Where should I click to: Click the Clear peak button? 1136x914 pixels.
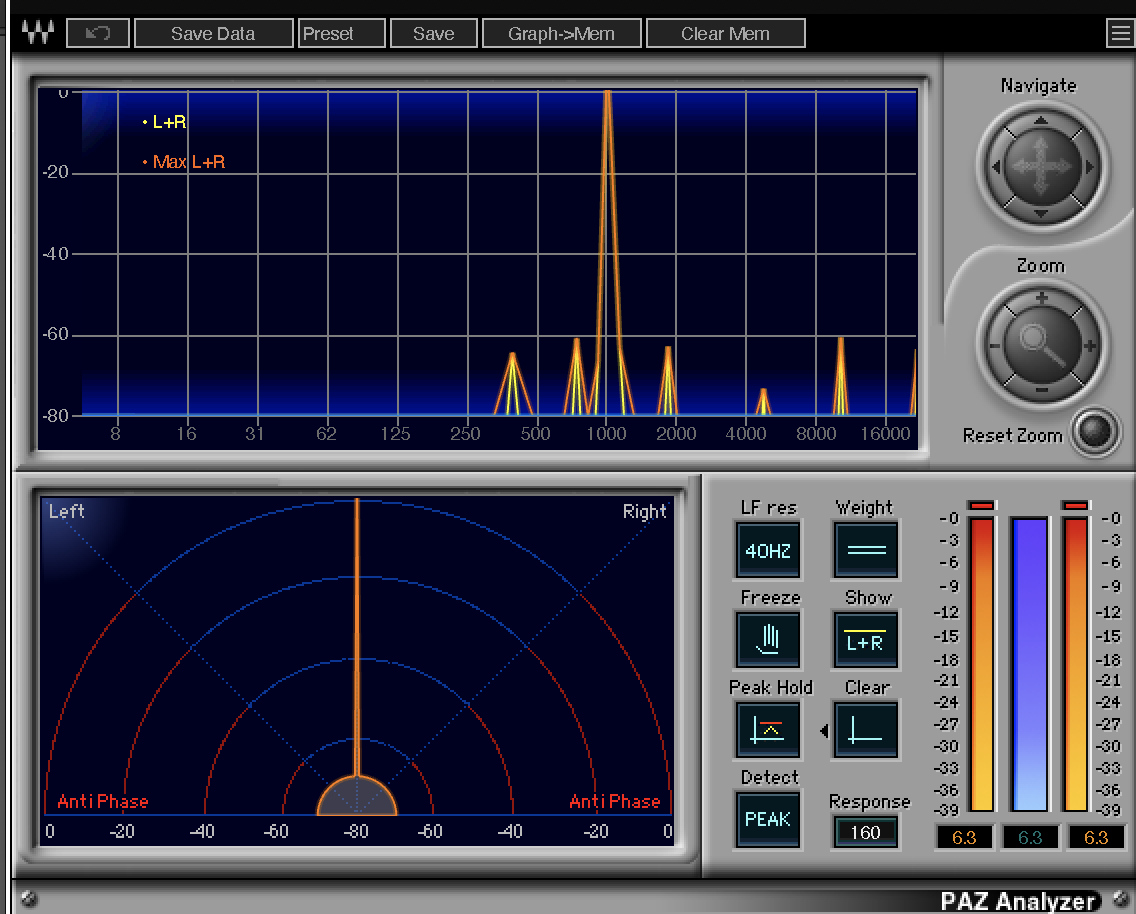click(866, 730)
